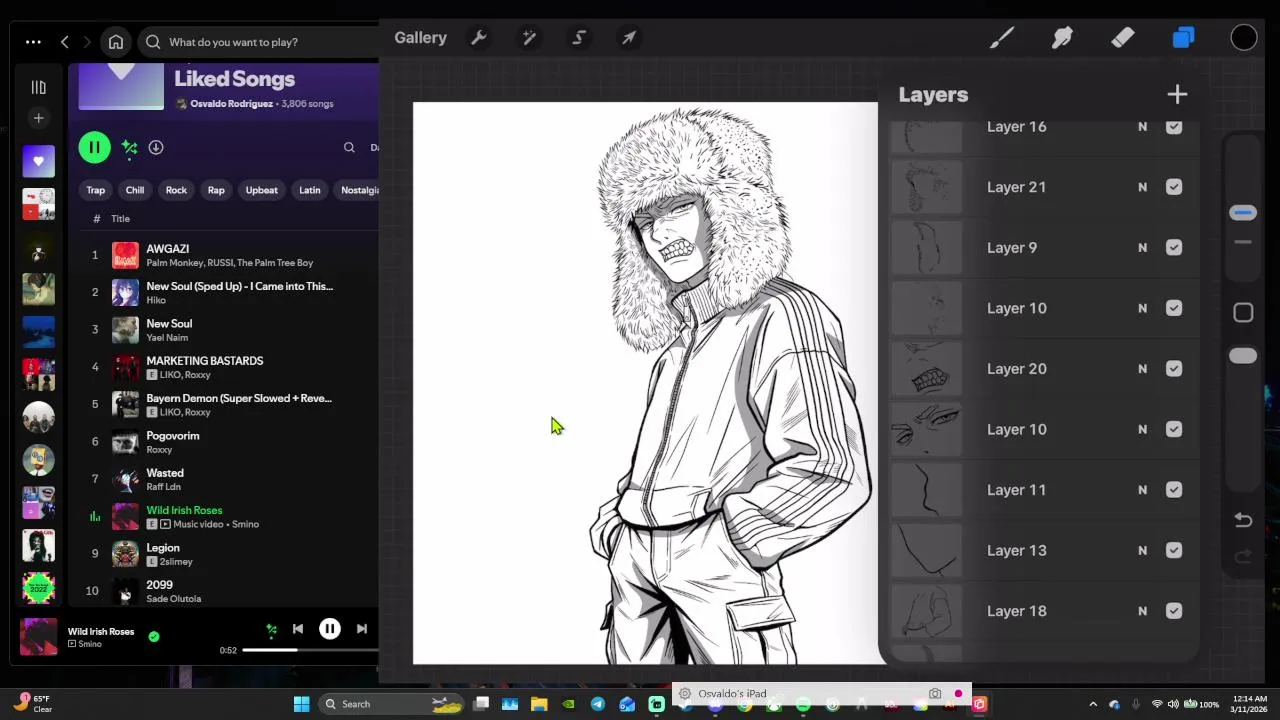Skip to previous track
Screen dimensions: 1280x720
click(298, 629)
